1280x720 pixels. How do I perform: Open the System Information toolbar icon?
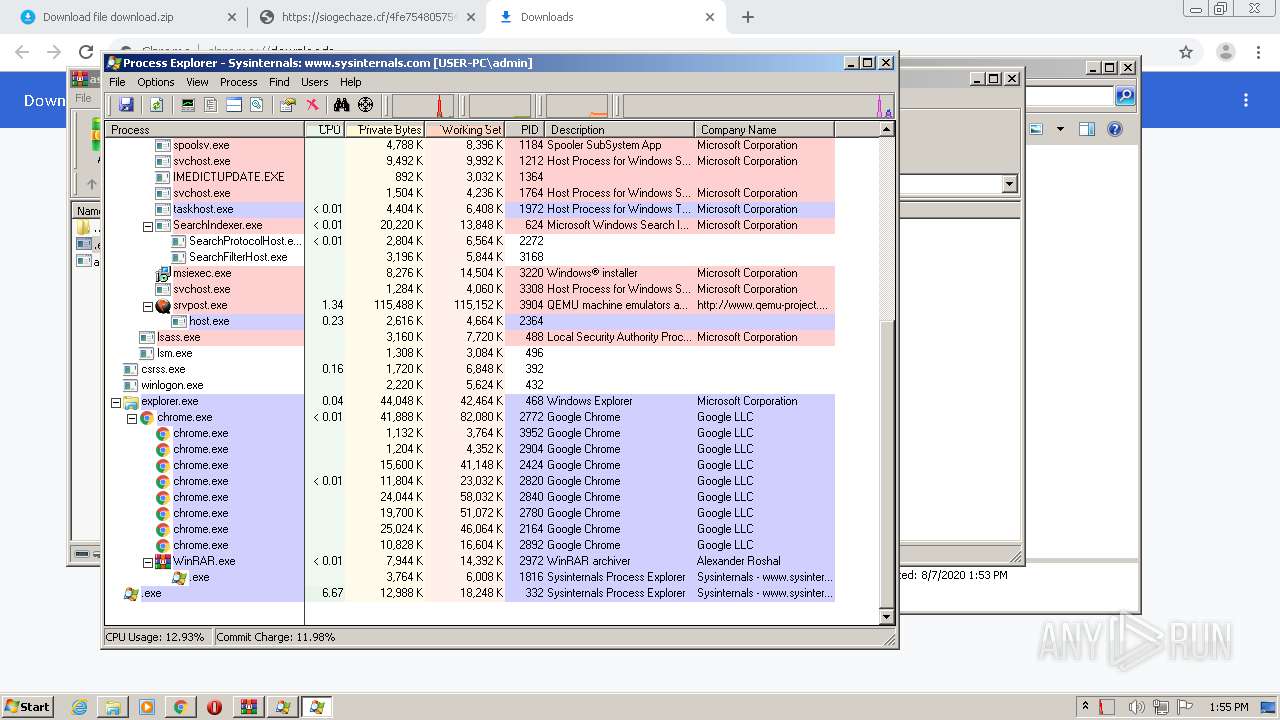pyautogui.click(x=188, y=105)
